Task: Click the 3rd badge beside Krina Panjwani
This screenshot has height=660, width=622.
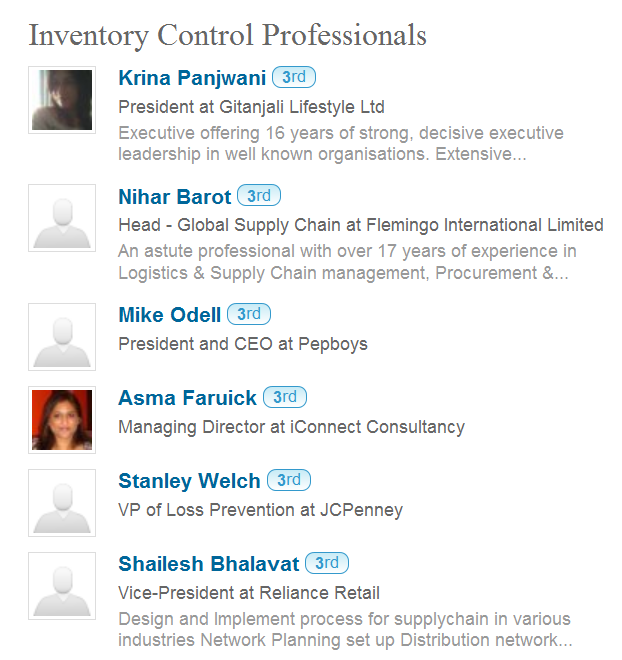Action: point(294,77)
